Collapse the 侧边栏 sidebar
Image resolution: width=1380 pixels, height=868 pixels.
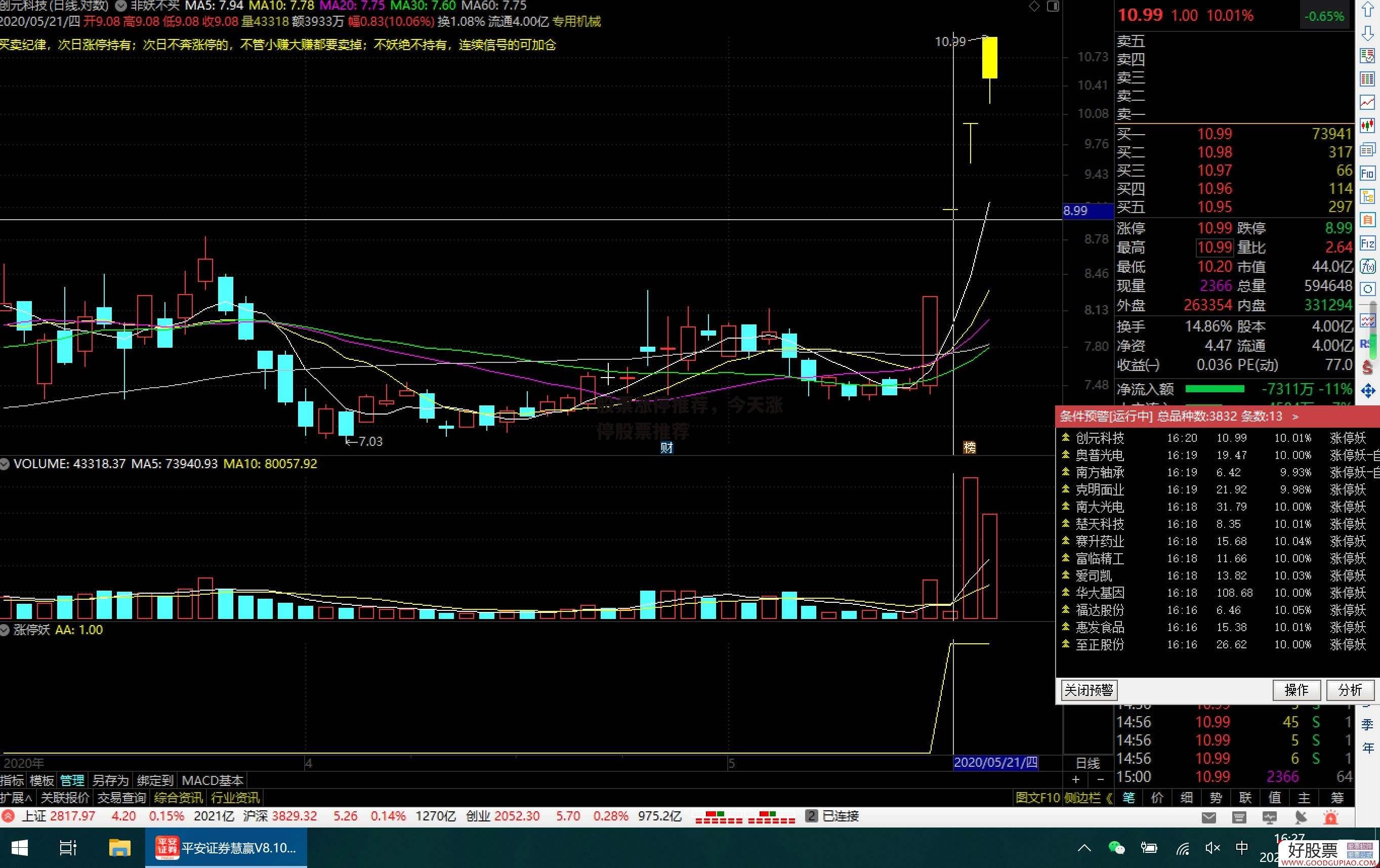[x=1089, y=798]
